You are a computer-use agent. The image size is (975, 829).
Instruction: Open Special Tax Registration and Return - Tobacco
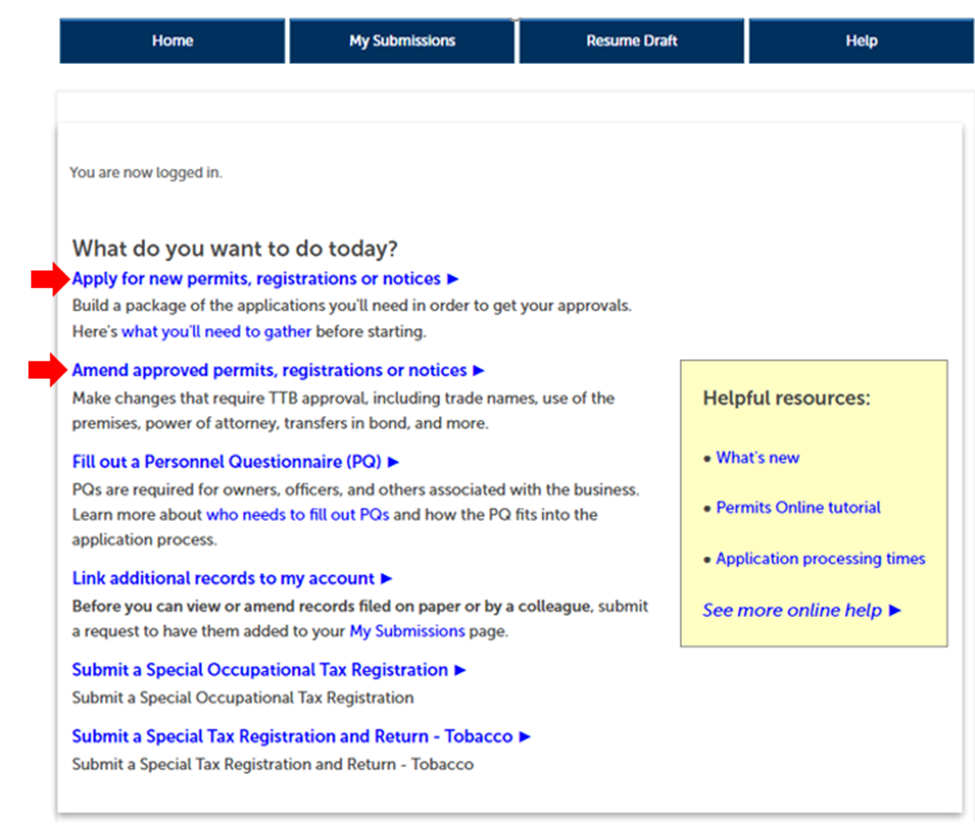point(292,737)
